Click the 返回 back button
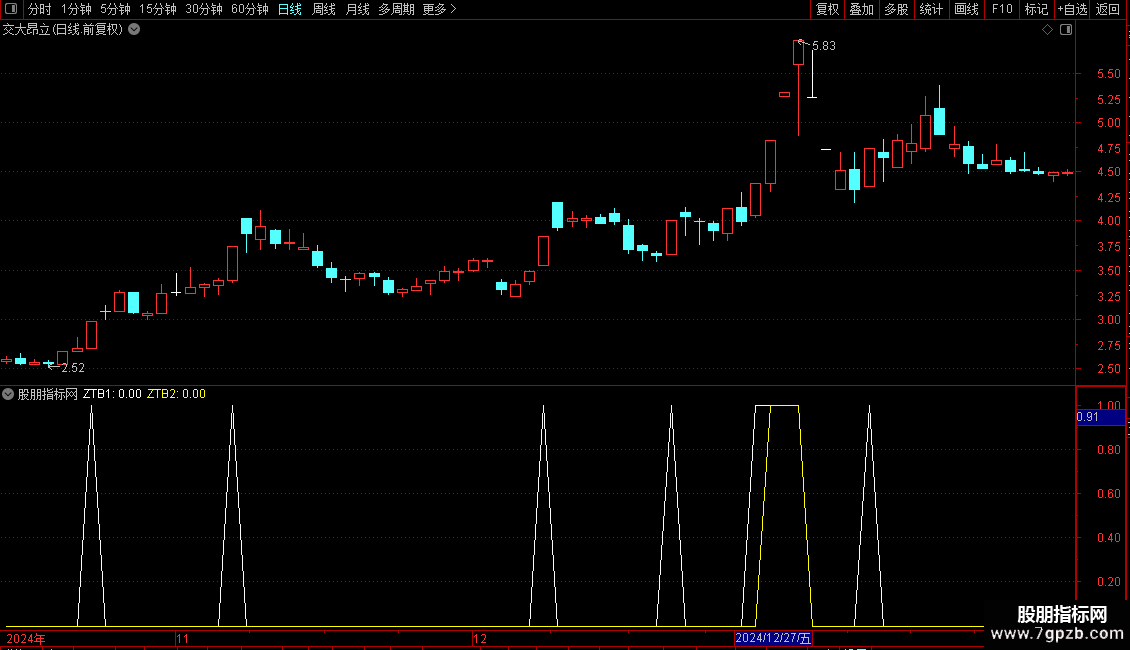Image resolution: width=1130 pixels, height=650 pixels. click(1108, 9)
